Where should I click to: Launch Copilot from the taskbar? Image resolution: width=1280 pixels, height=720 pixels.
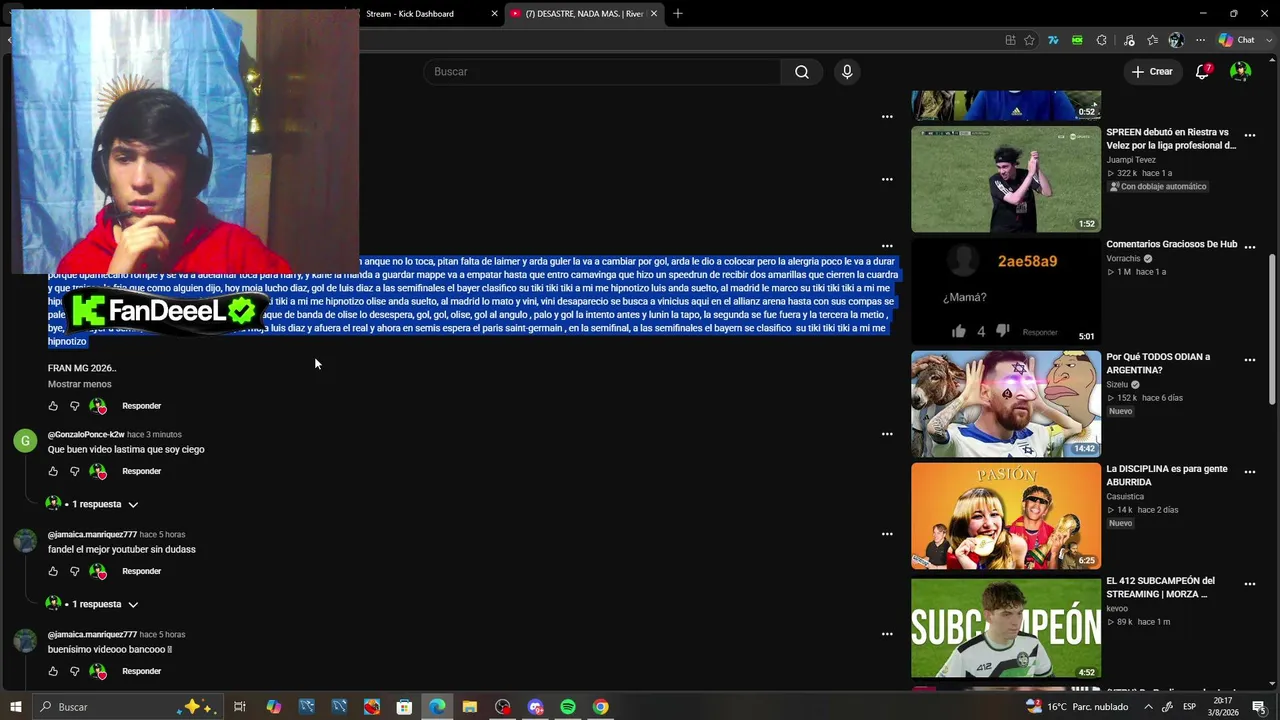click(273, 707)
